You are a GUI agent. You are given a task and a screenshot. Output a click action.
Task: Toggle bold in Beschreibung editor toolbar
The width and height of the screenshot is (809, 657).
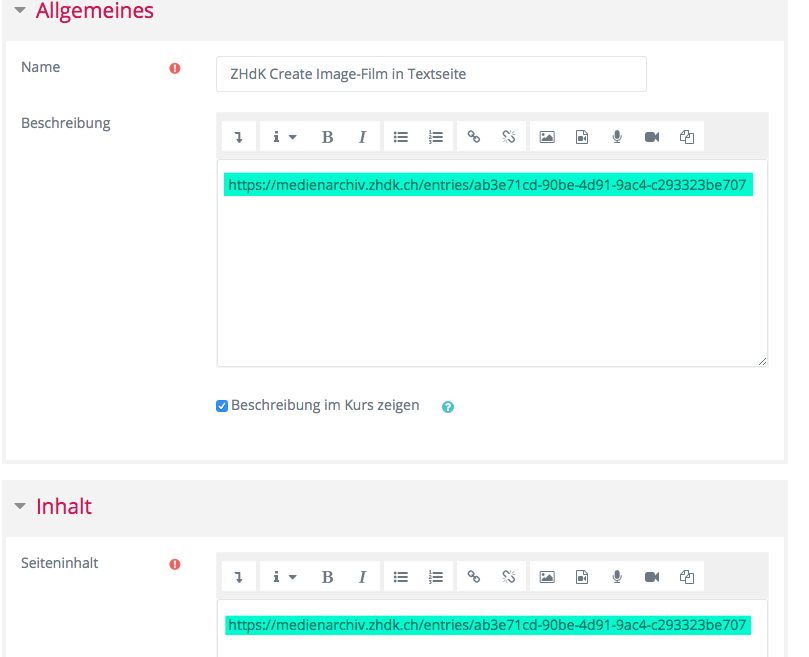(x=327, y=137)
